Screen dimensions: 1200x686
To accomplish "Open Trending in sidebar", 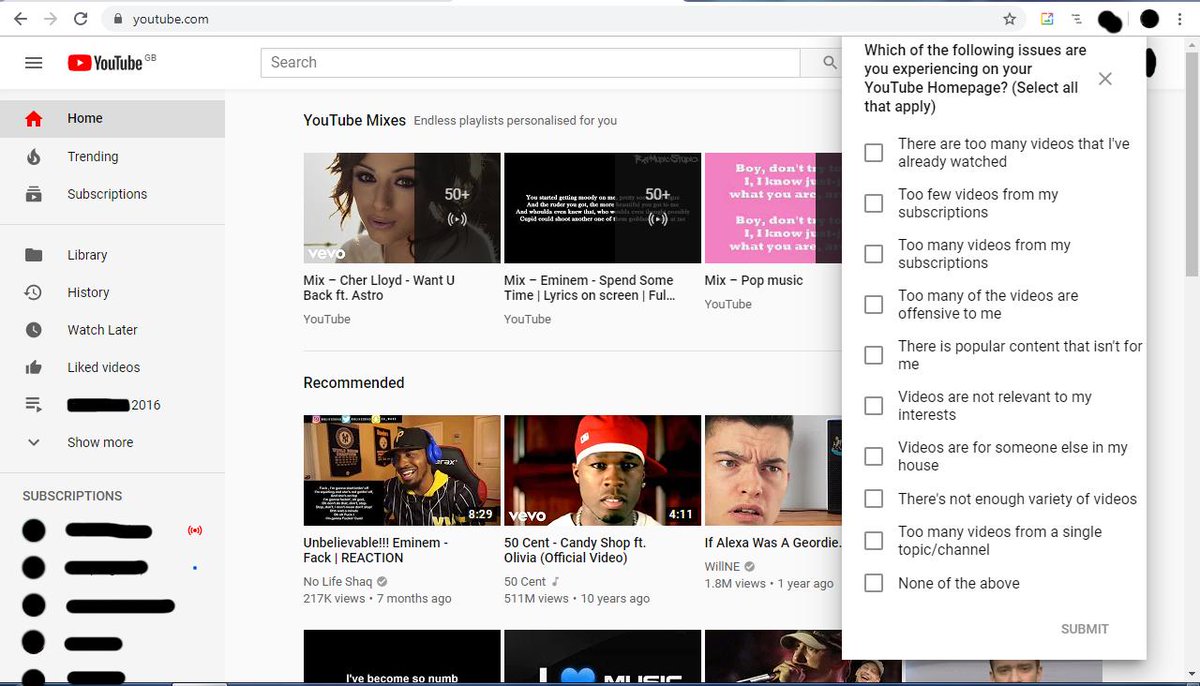I will [112, 156].
